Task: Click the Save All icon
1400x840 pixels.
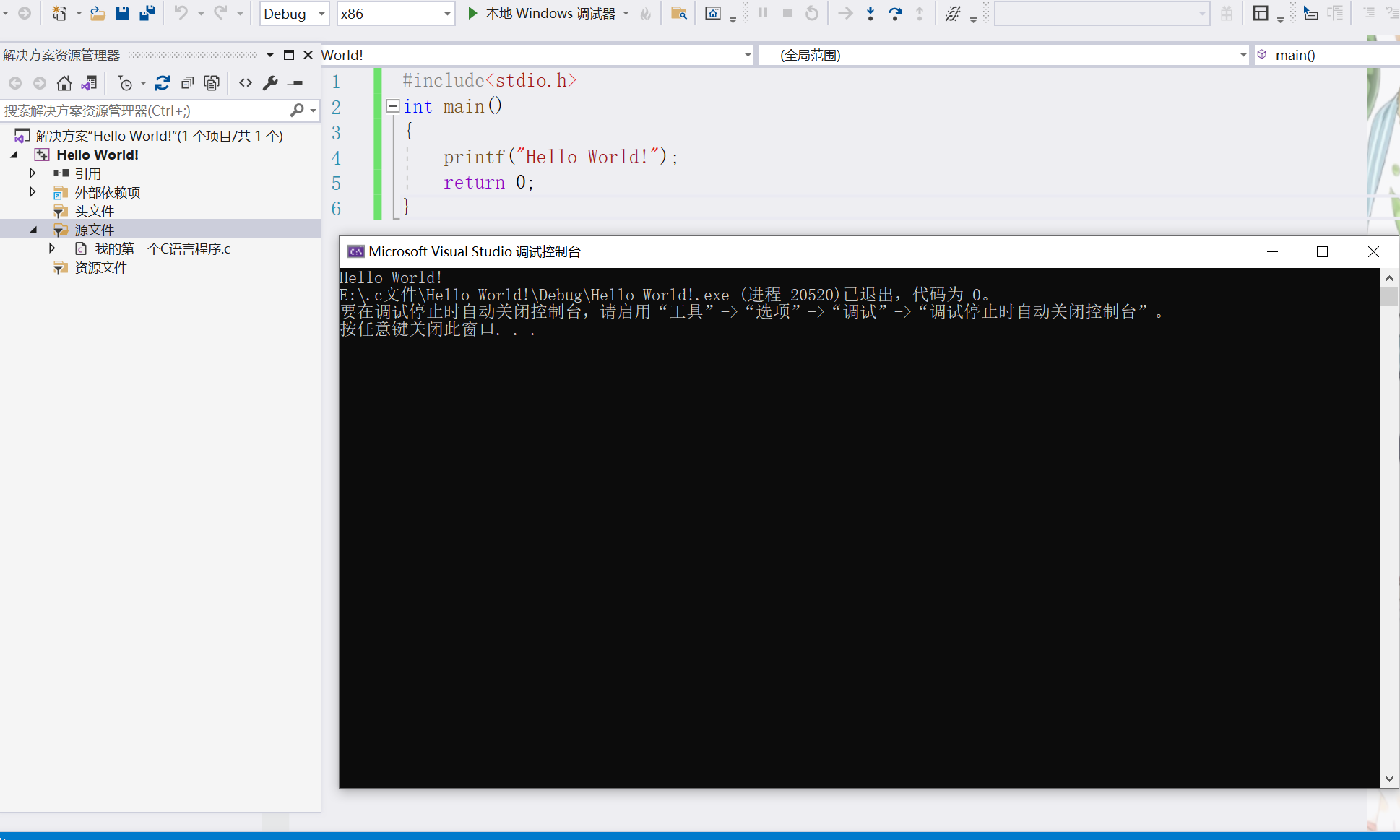Action: tap(147, 13)
